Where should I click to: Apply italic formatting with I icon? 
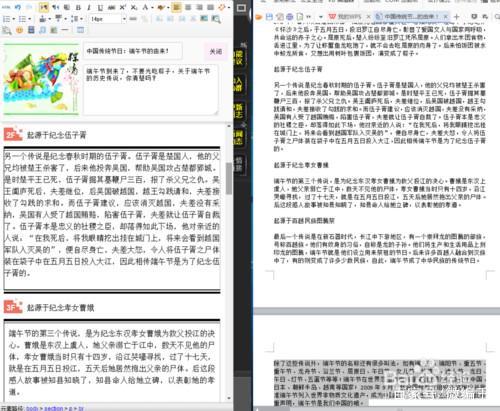coord(89,7)
